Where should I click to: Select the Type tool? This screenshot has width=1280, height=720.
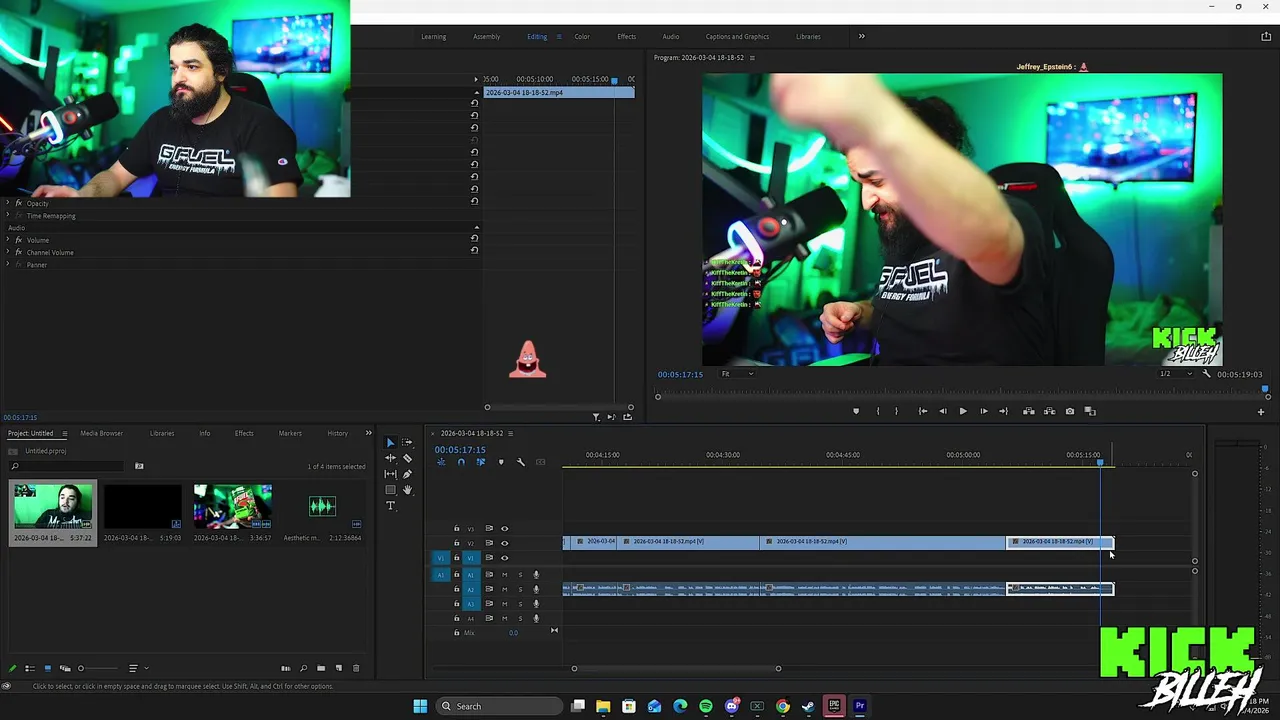(390, 506)
